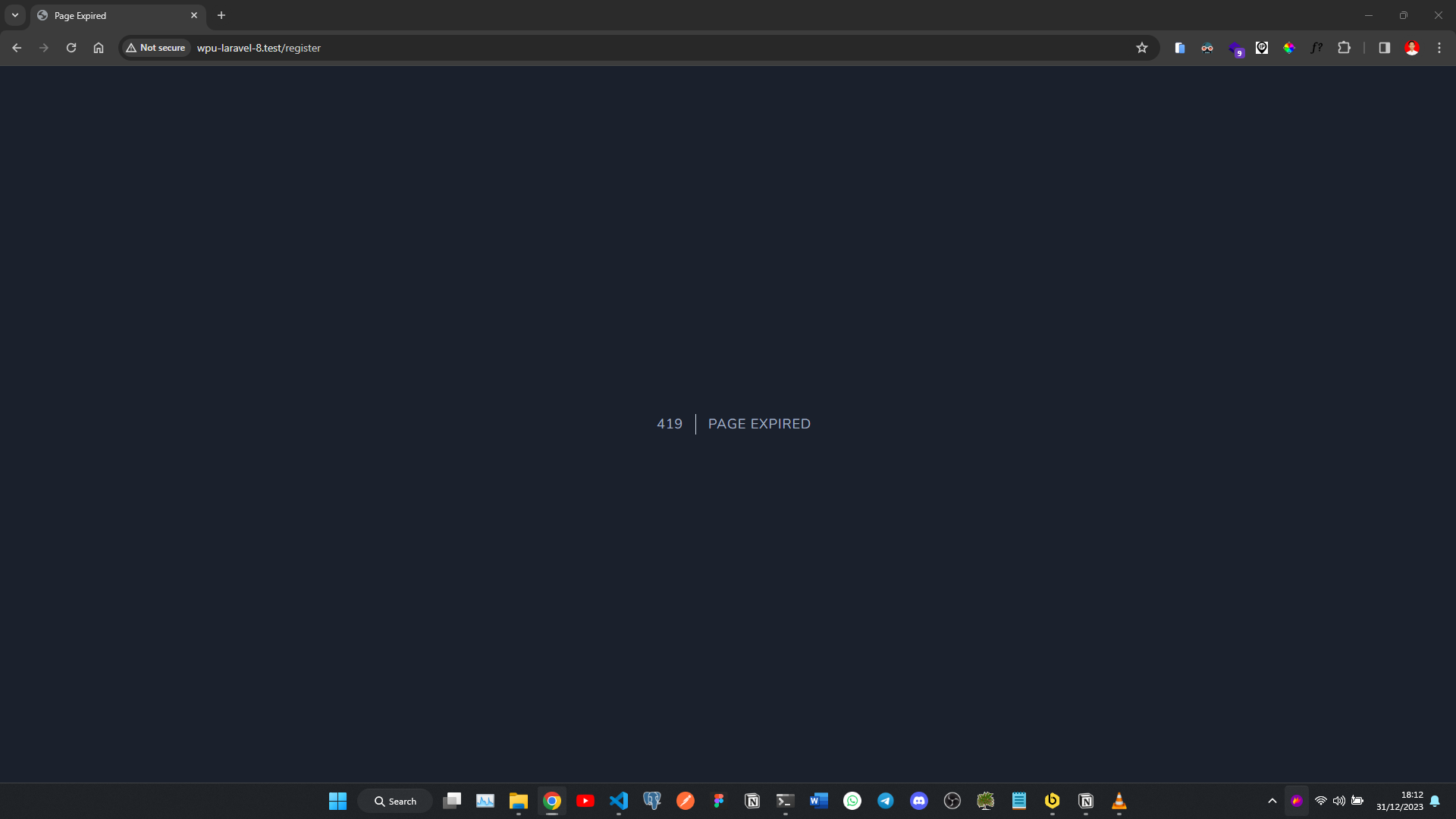Click the address bar URL field
This screenshot has width=1456, height=819.
(x=607, y=48)
